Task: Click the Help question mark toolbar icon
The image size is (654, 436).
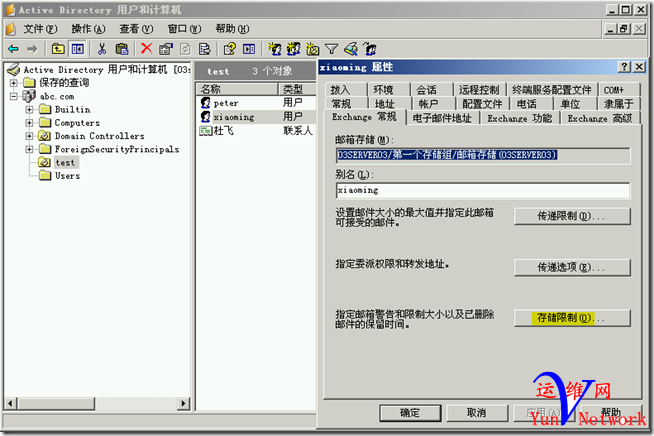Action: click(229, 49)
